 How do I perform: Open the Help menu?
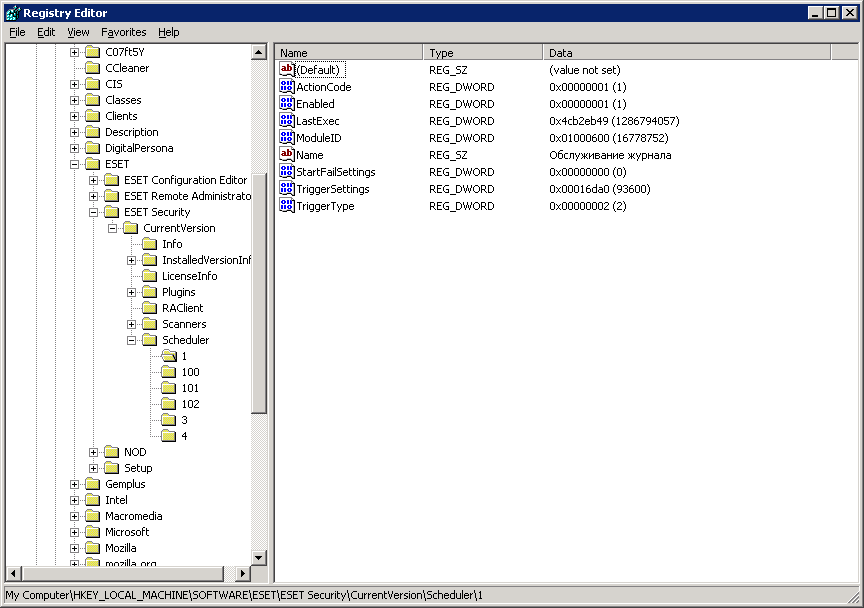point(169,32)
